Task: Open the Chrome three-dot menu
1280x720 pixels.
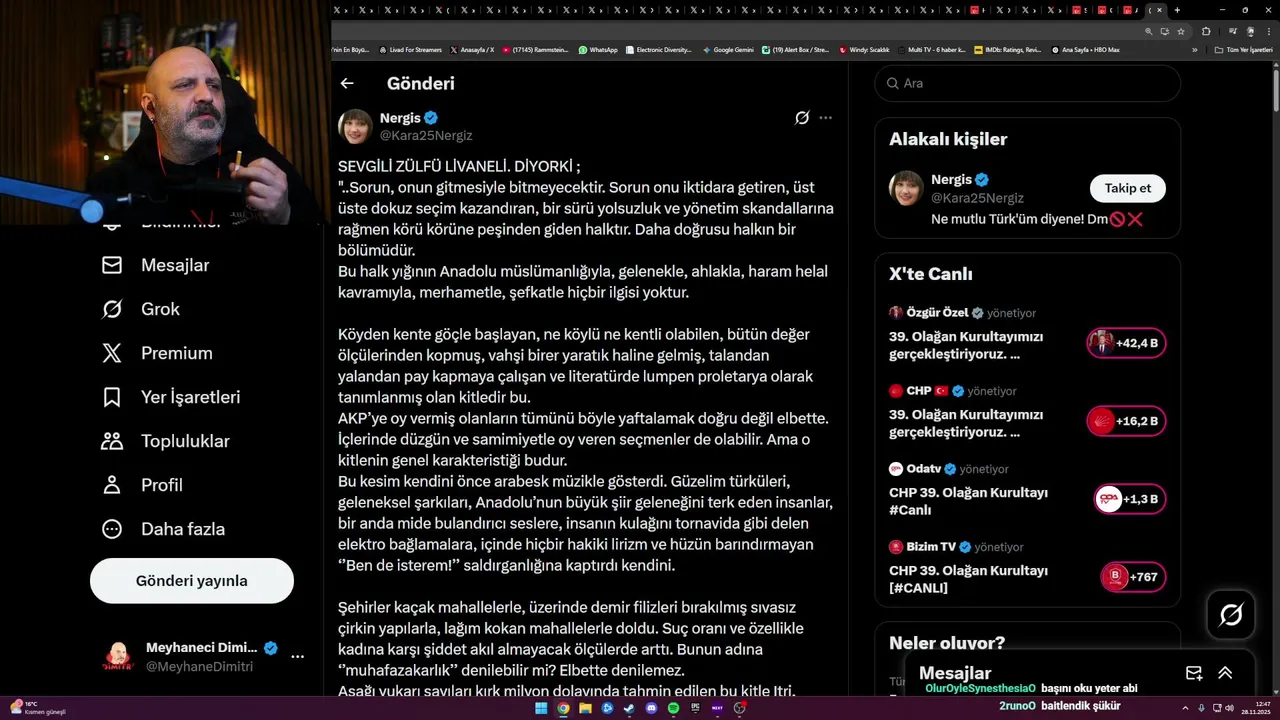Action: [x=1269, y=31]
